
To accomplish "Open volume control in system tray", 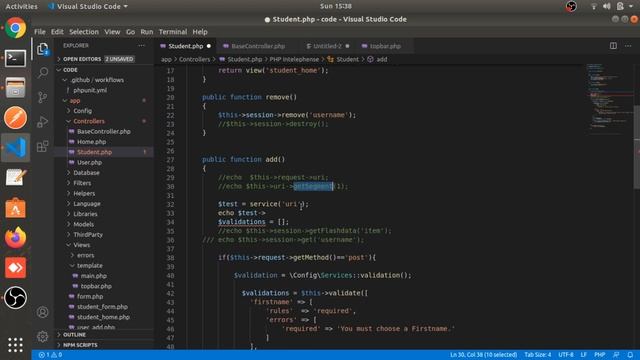I will 607,6.
